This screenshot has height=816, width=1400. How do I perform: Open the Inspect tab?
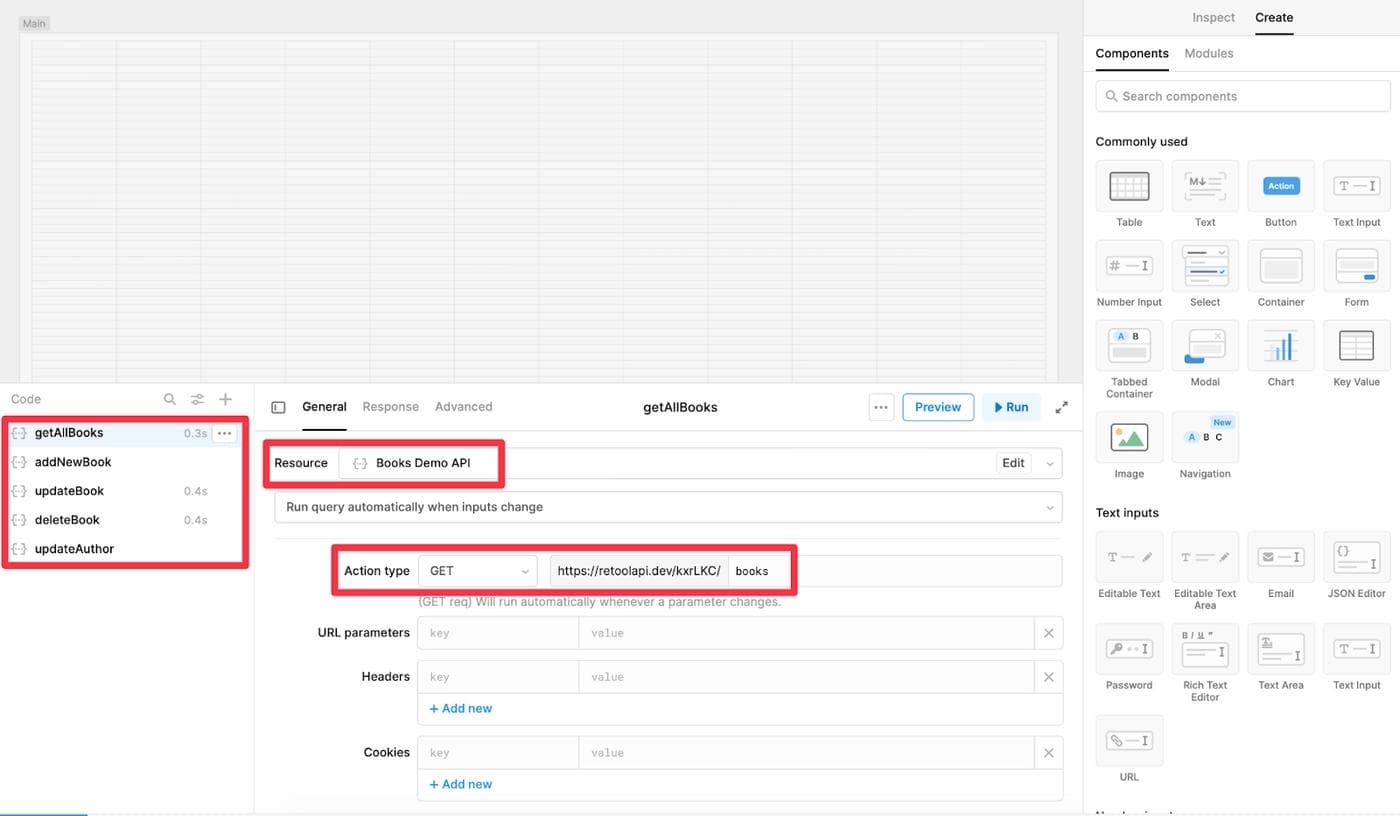click(x=1213, y=17)
